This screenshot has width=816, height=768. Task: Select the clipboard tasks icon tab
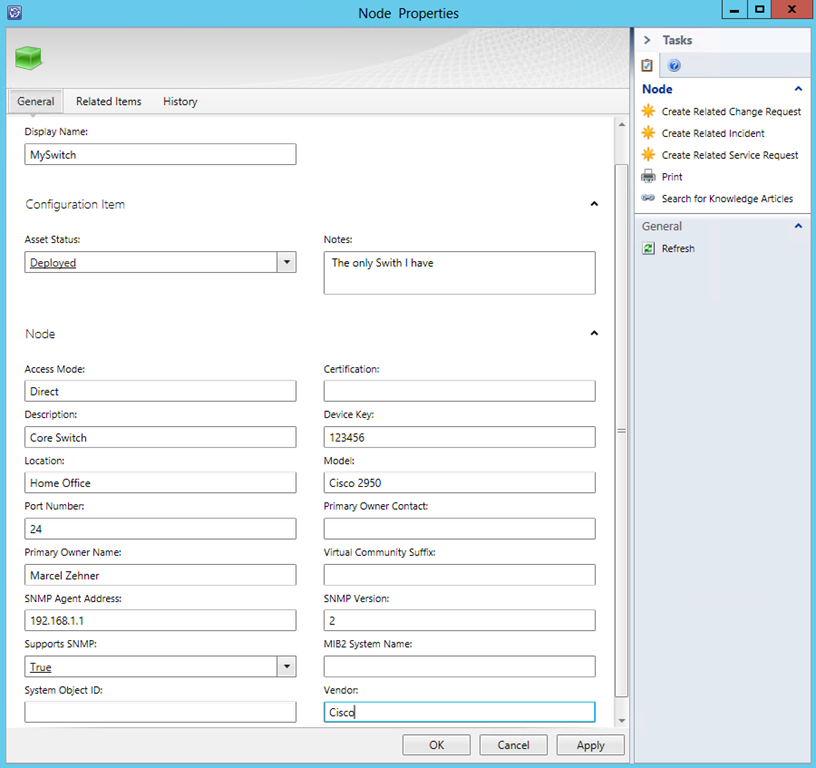pos(647,66)
